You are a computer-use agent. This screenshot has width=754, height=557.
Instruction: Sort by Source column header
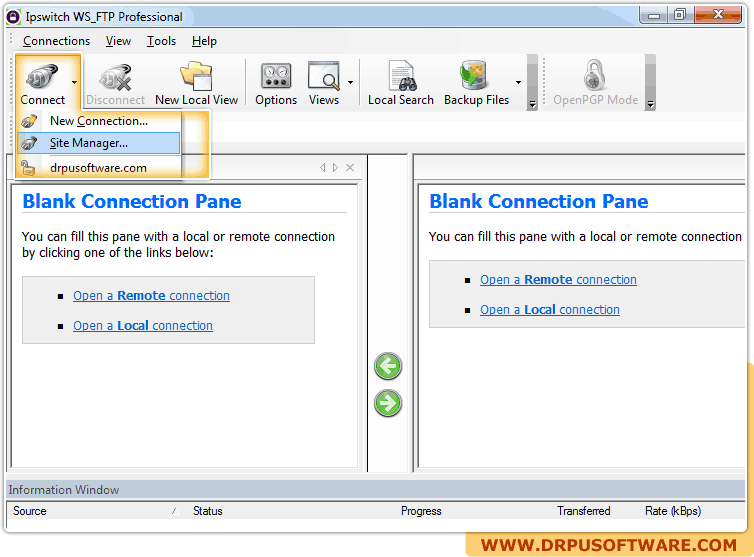(x=30, y=511)
